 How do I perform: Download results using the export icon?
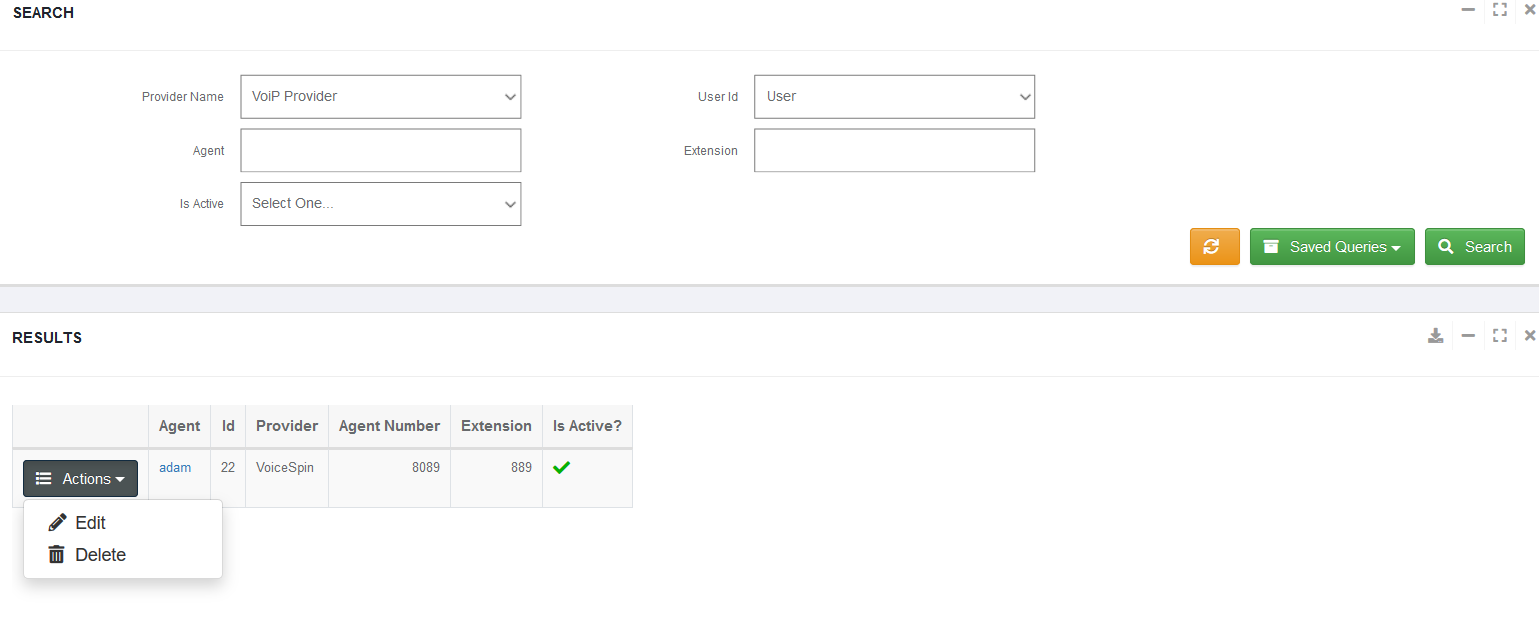(x=1435, y=336)
